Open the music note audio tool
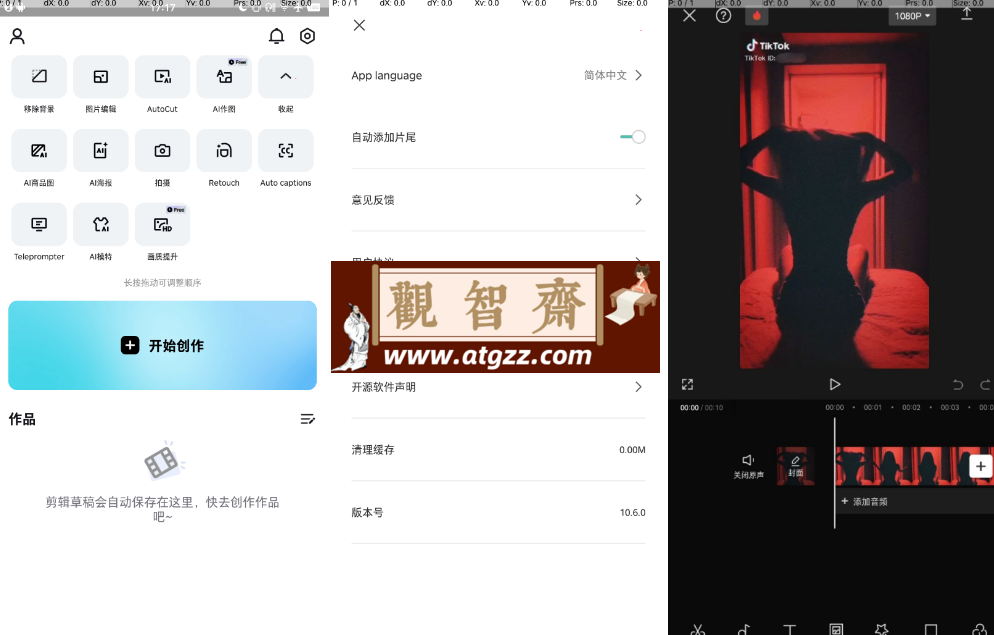Image resolution: width=994 pixels, height=635 pixels. [x=744, y=630]
